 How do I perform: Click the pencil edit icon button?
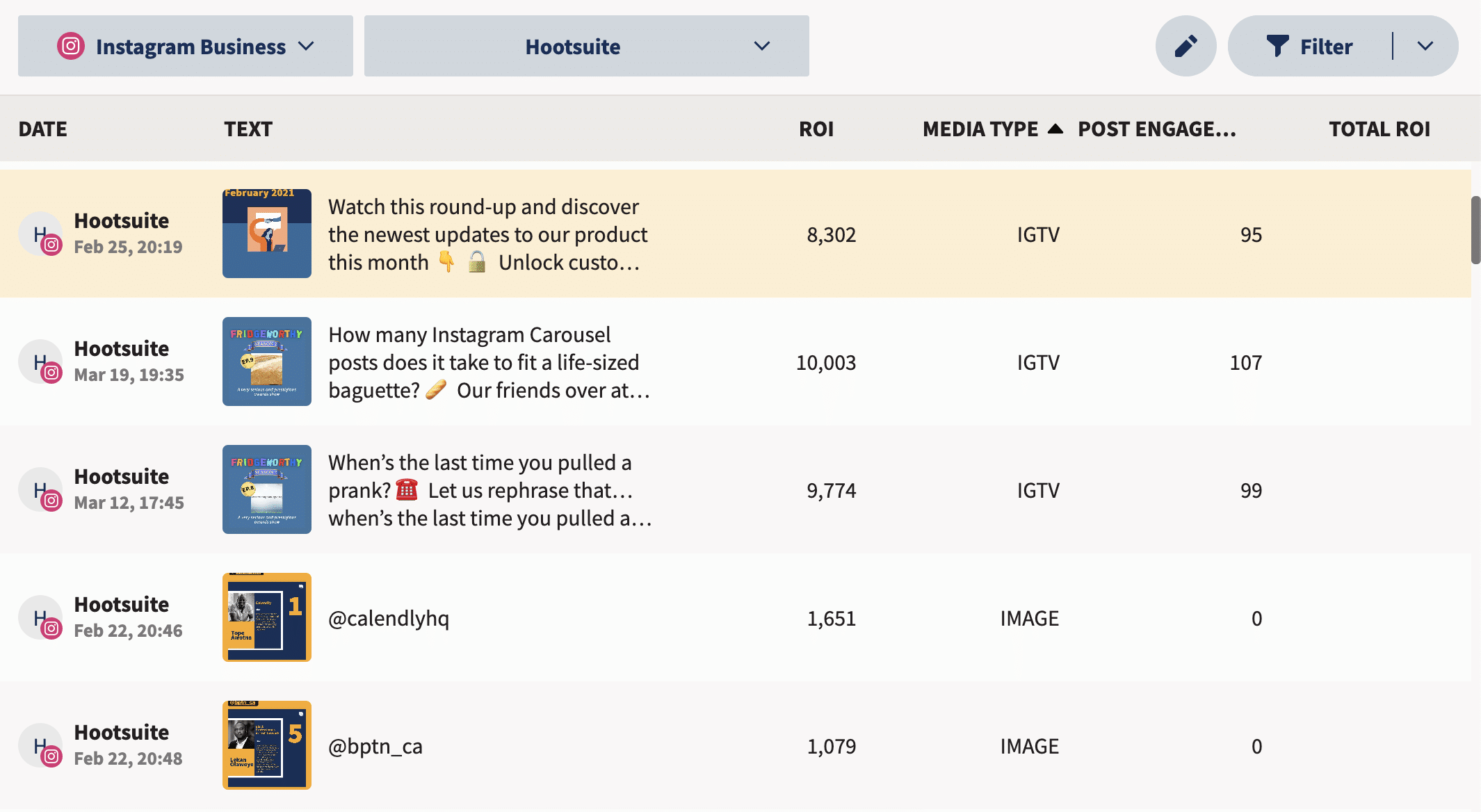[1185, 46]
